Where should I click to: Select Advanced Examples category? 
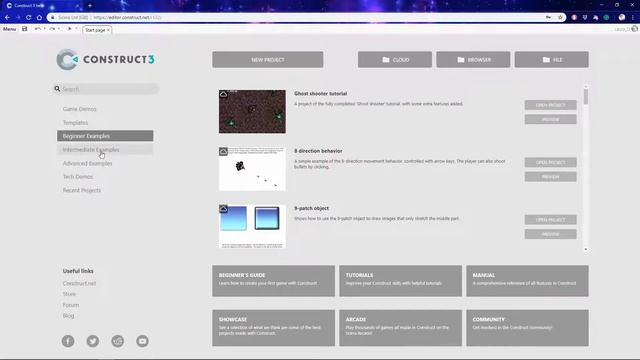pos(105,163)
